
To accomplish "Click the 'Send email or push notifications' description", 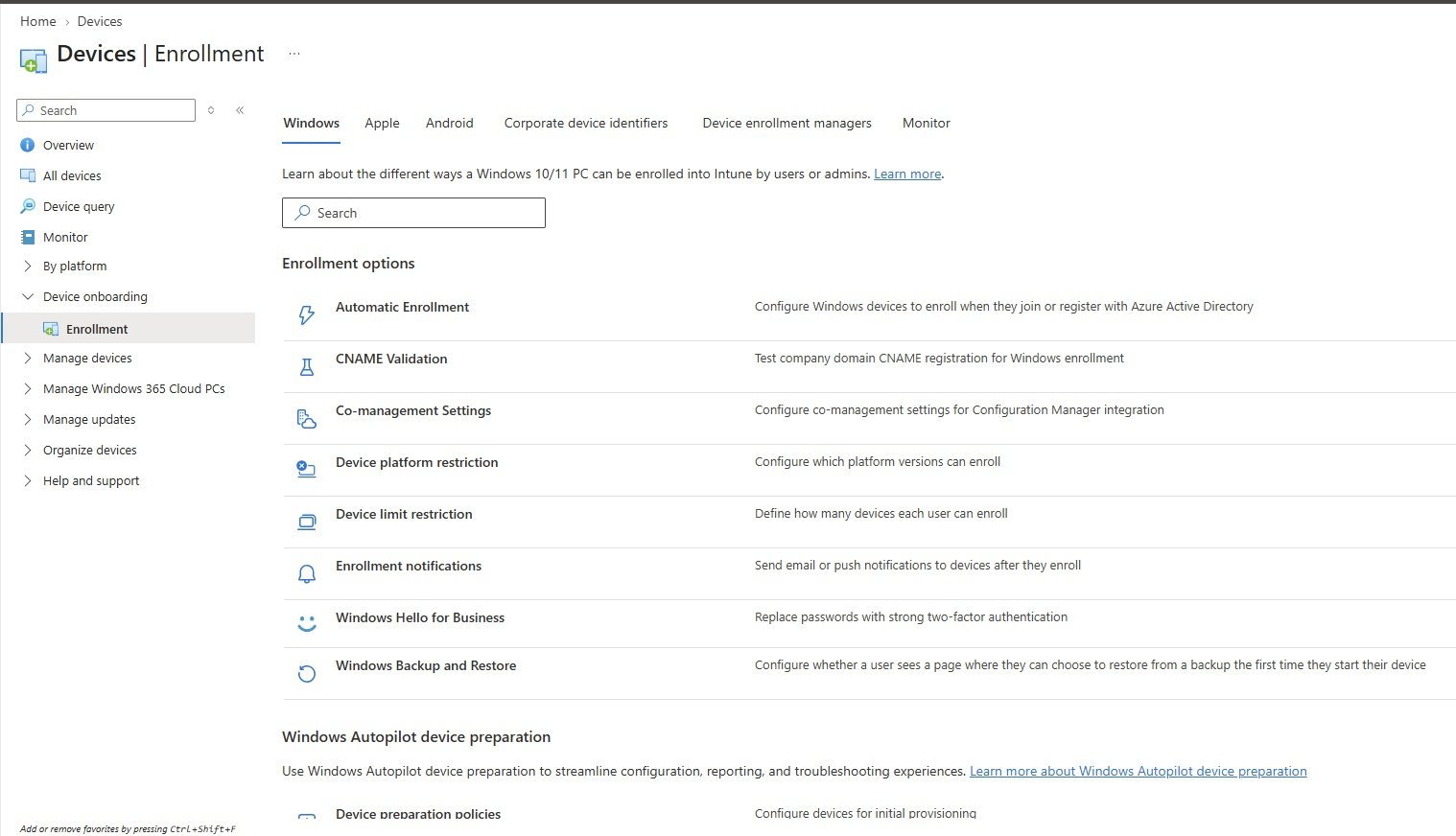I will (x=918, y=566).
